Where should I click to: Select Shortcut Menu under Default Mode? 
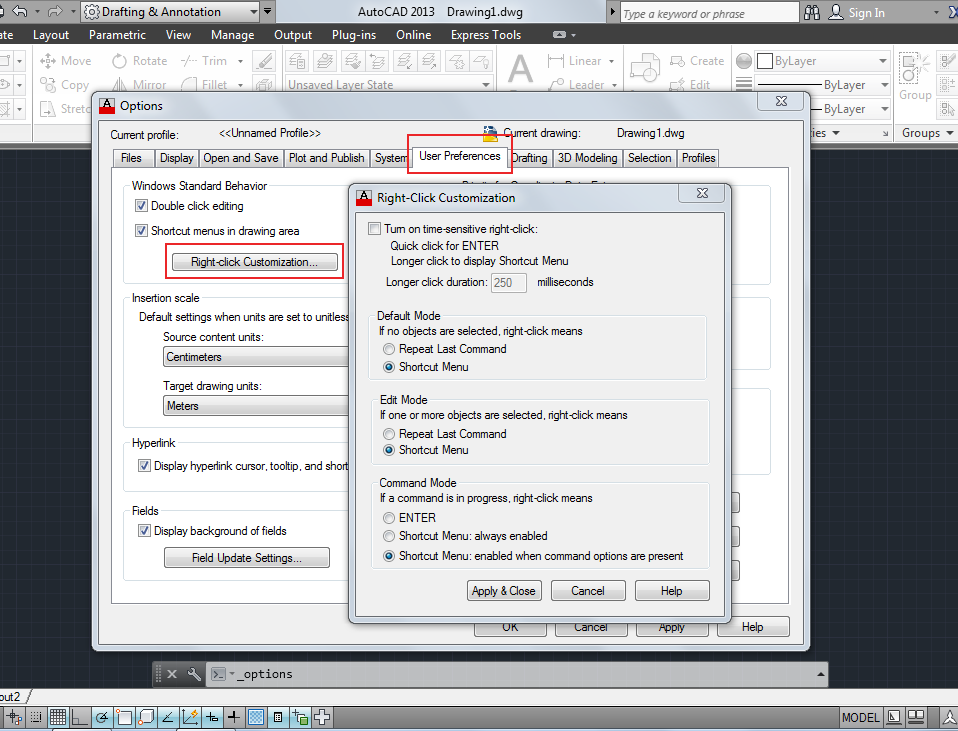click(x=389, y=367)
